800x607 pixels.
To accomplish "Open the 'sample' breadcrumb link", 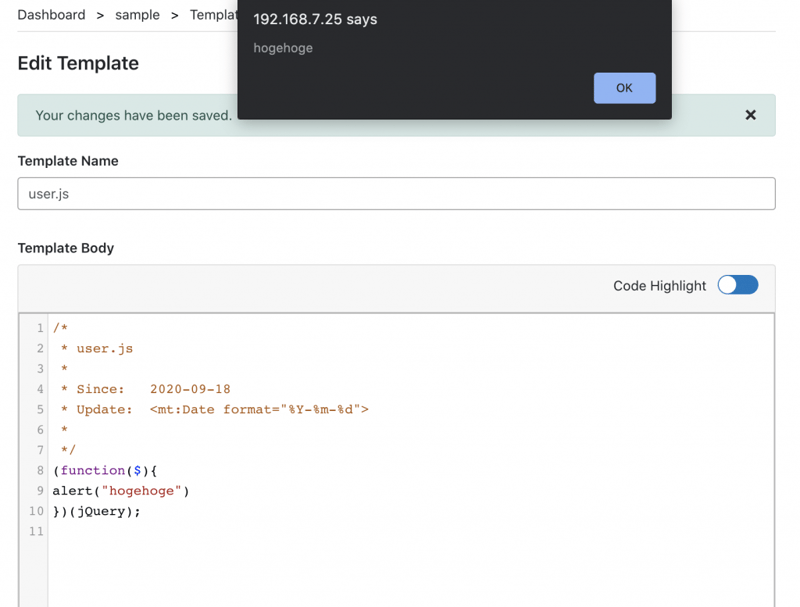I will [137, 15].
